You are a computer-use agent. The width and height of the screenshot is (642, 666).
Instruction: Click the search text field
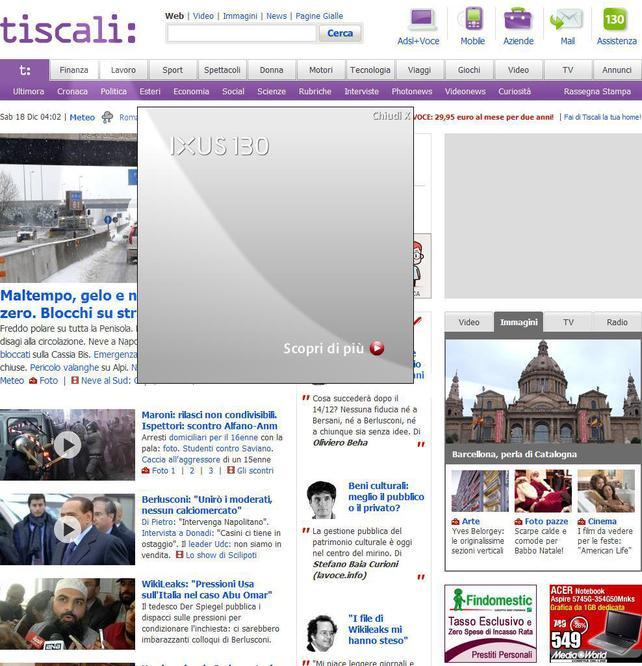pos(241,33)
